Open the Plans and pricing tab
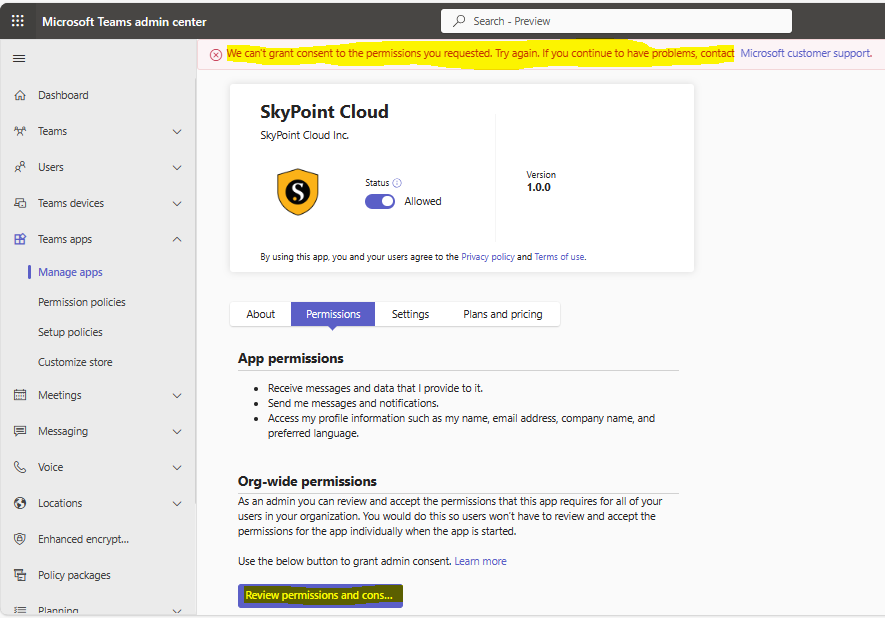Image resolution: width=885 pixels, height=618 pixels. (502, 314)
